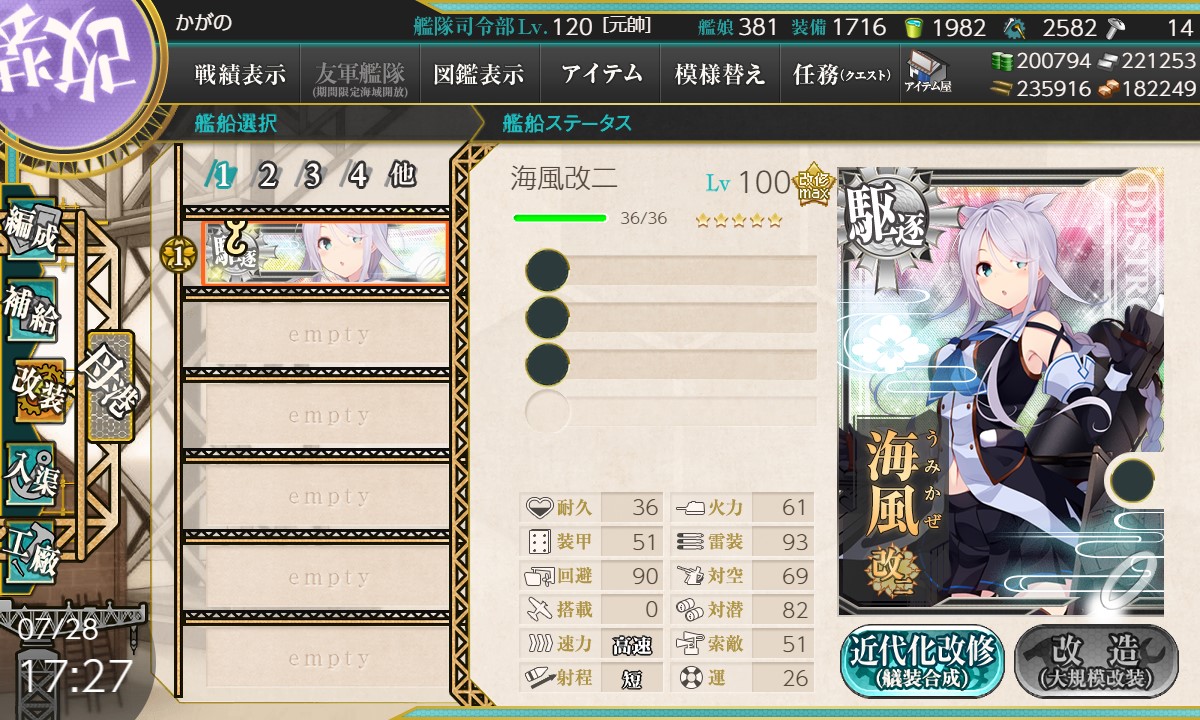Select the 改装 (Refit) side menu icon
Screen dimensions: 1200x720
click(x=40, y=390)
